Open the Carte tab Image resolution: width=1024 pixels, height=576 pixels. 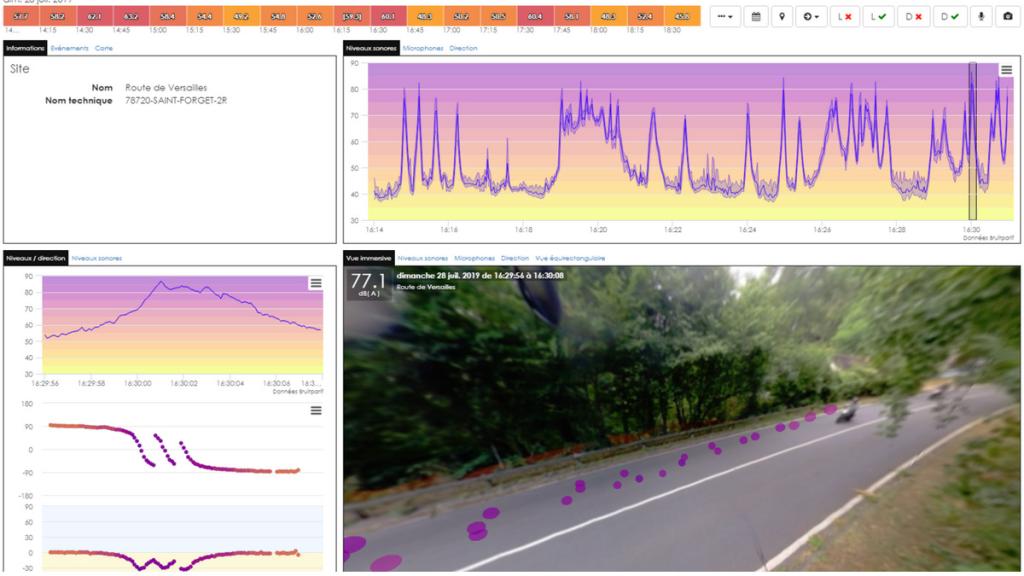104,48
